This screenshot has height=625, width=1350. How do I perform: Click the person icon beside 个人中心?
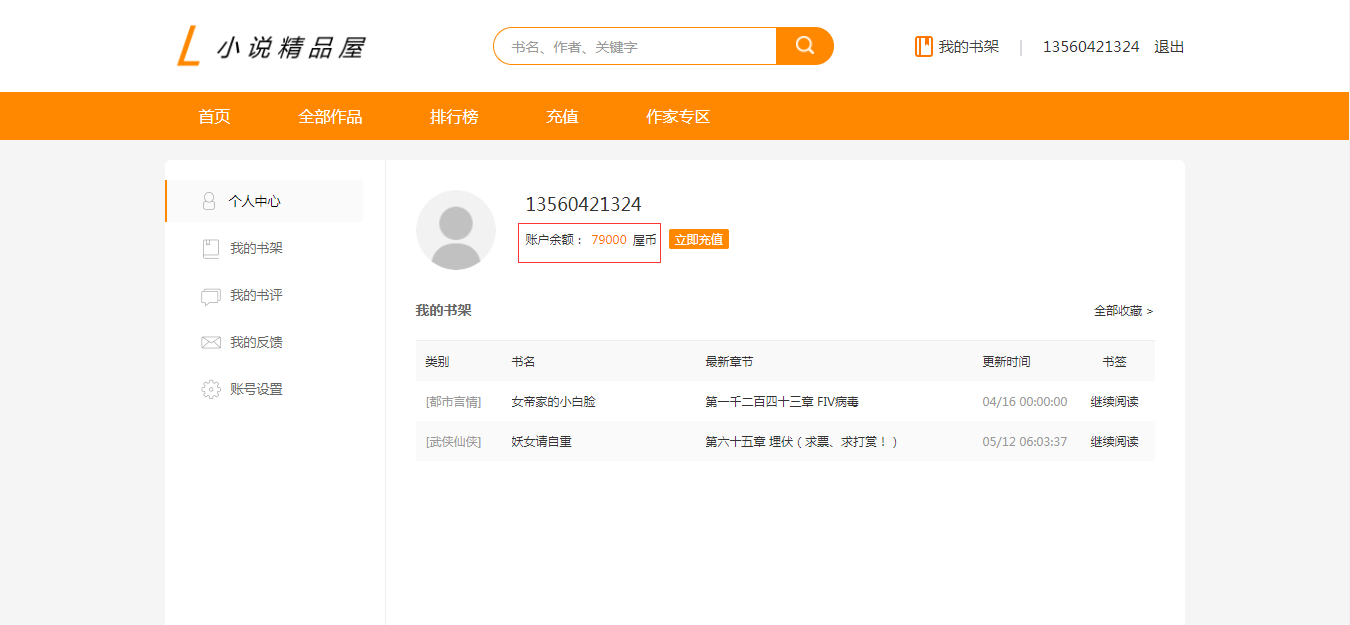(209, 201)
